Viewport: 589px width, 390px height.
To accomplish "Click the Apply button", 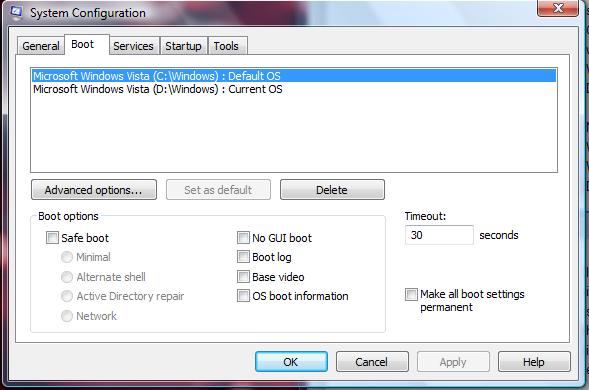I will [453, 362].
